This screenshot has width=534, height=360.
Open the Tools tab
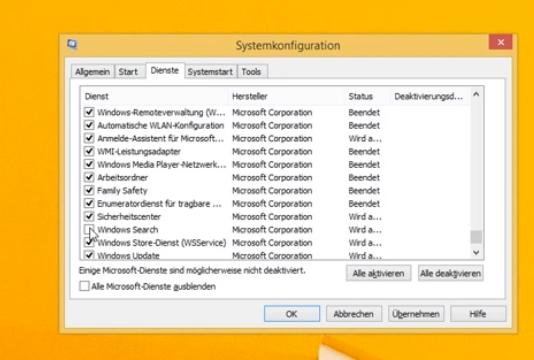pos(251,72)
